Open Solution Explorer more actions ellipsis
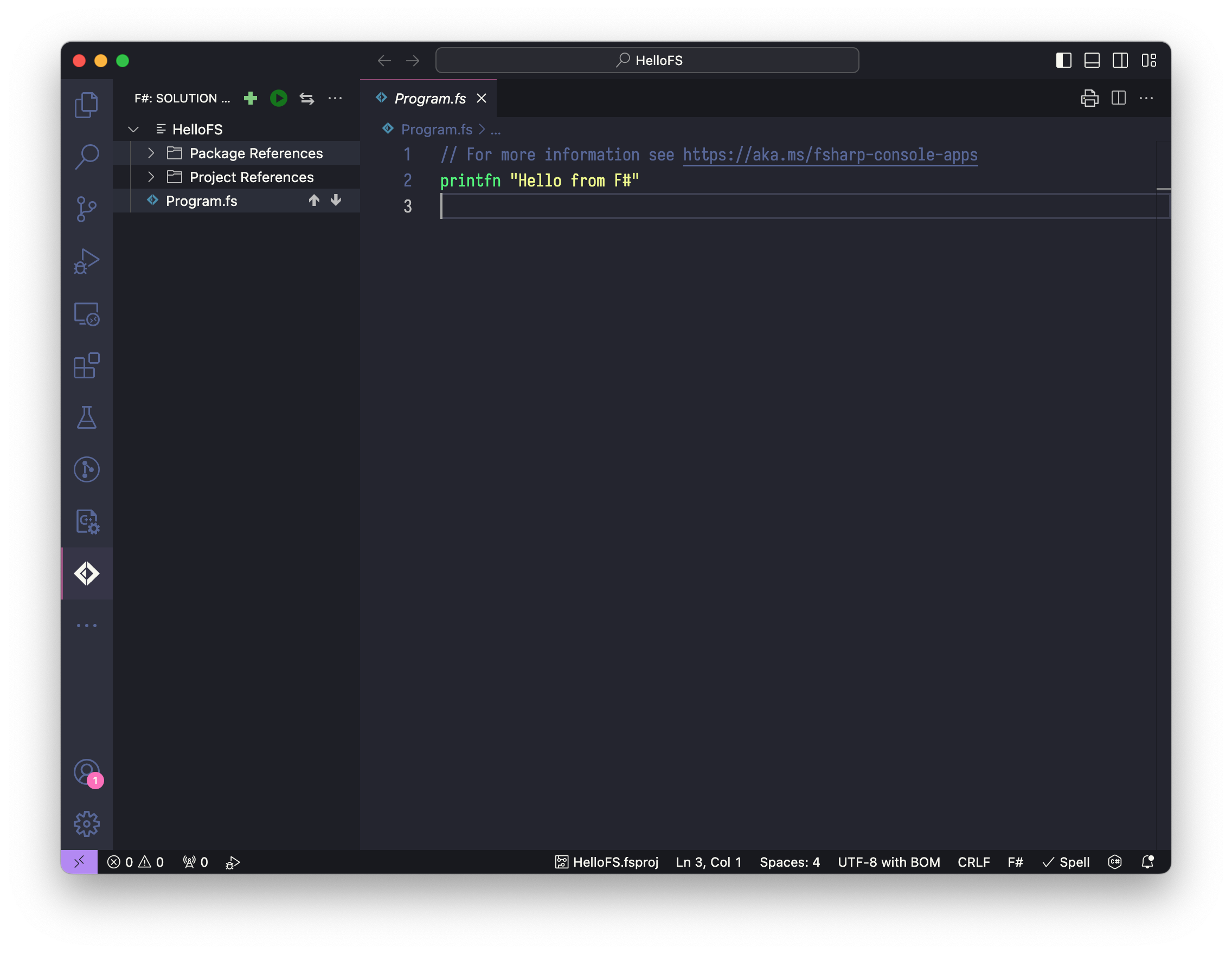 coord(335,98)
